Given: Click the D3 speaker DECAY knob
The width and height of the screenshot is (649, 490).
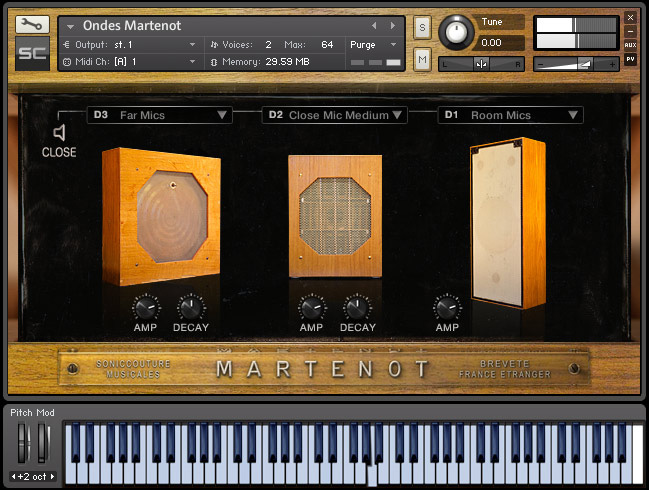Looking at the screenshot, I should click(x=191, y=307).
